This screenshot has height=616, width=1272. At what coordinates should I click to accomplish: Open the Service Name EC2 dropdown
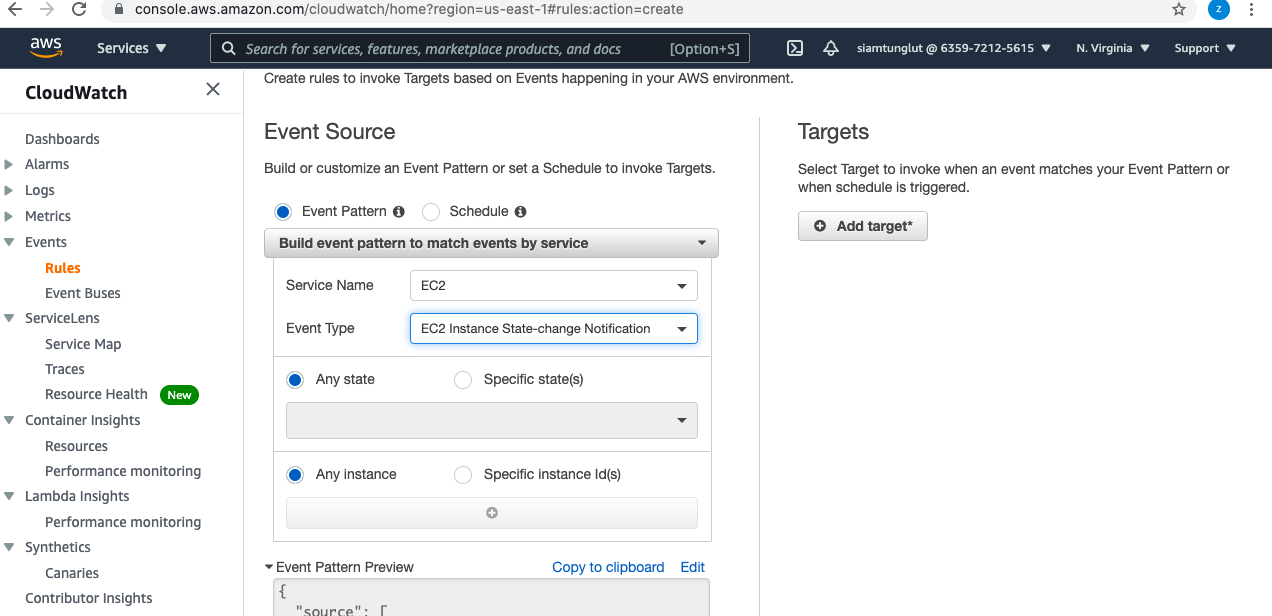[x=554, y=286]
